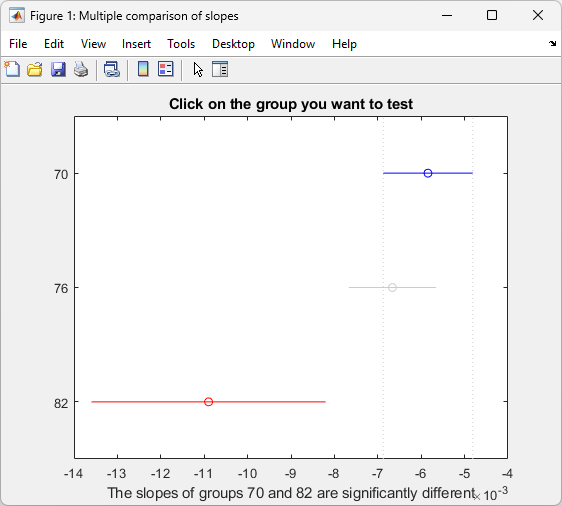Maximize the figure window

point(492,15)
